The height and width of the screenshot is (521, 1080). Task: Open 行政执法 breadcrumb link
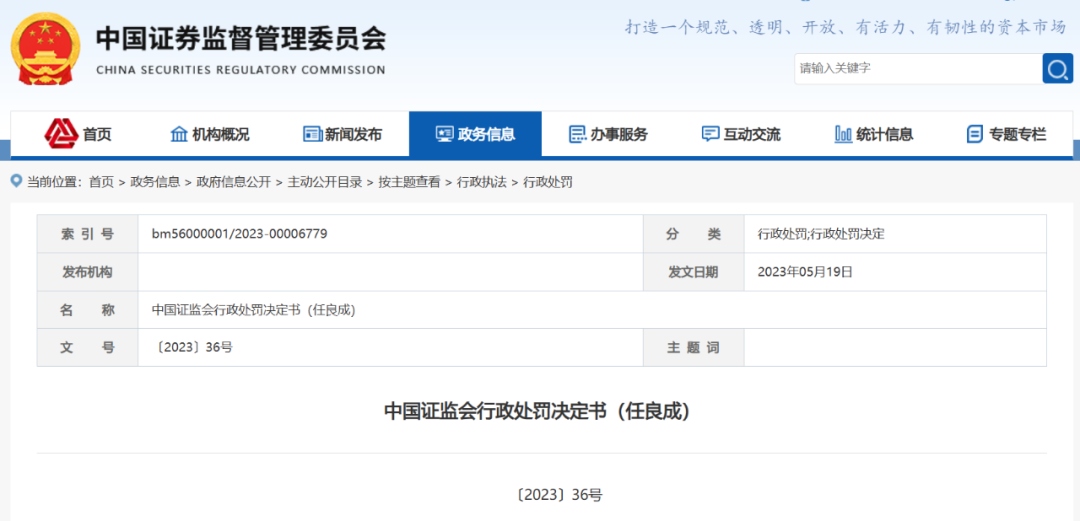click(482, 182)
